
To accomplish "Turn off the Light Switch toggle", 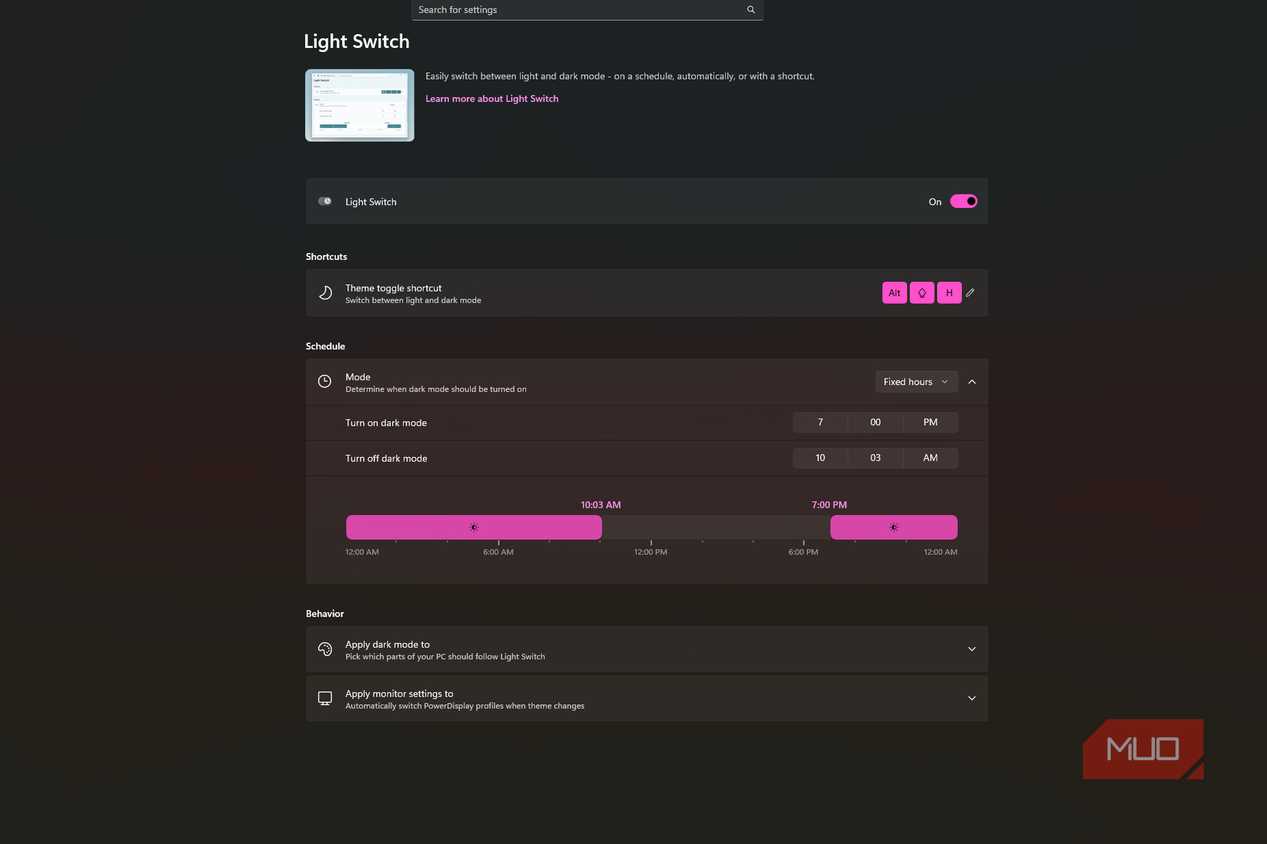I will [964, 202].
